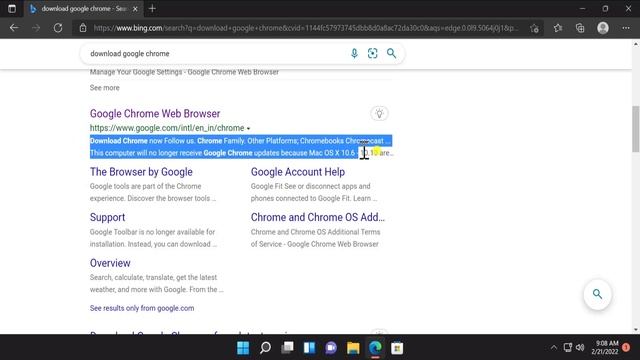
Task: Open the notification badge in tray
Action: [x=626, y=347]
